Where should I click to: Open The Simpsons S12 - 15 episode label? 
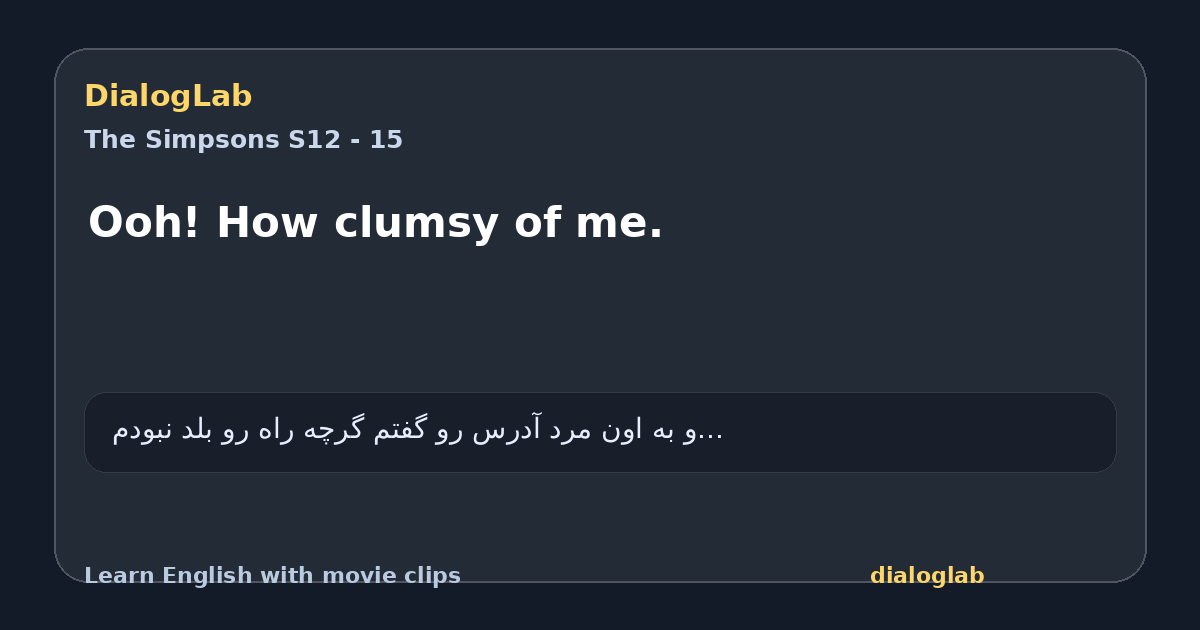243,140
